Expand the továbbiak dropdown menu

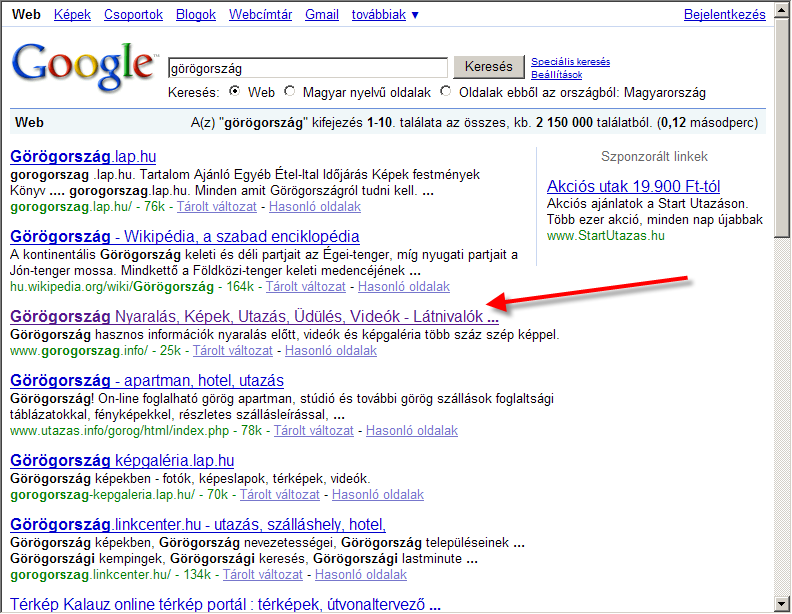[385, 15]
